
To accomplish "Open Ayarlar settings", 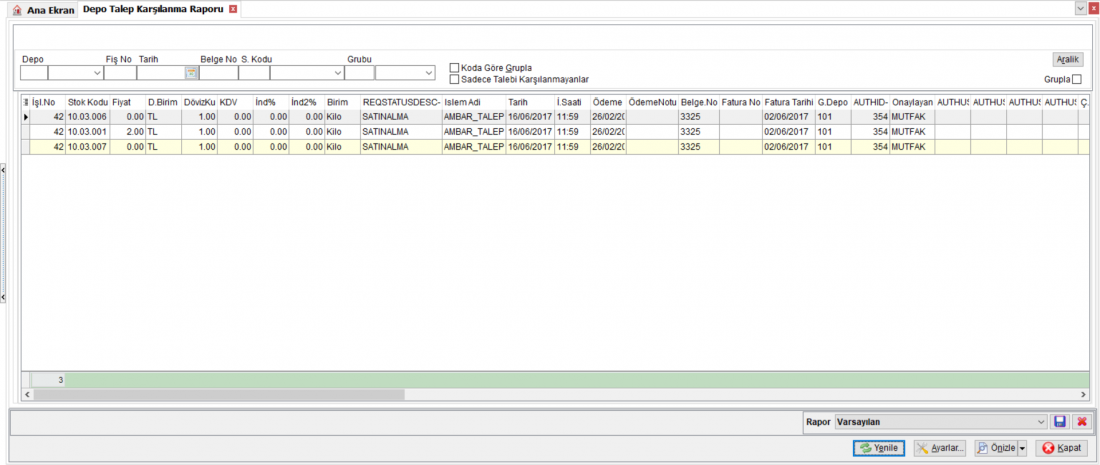I will click(941, 447).
